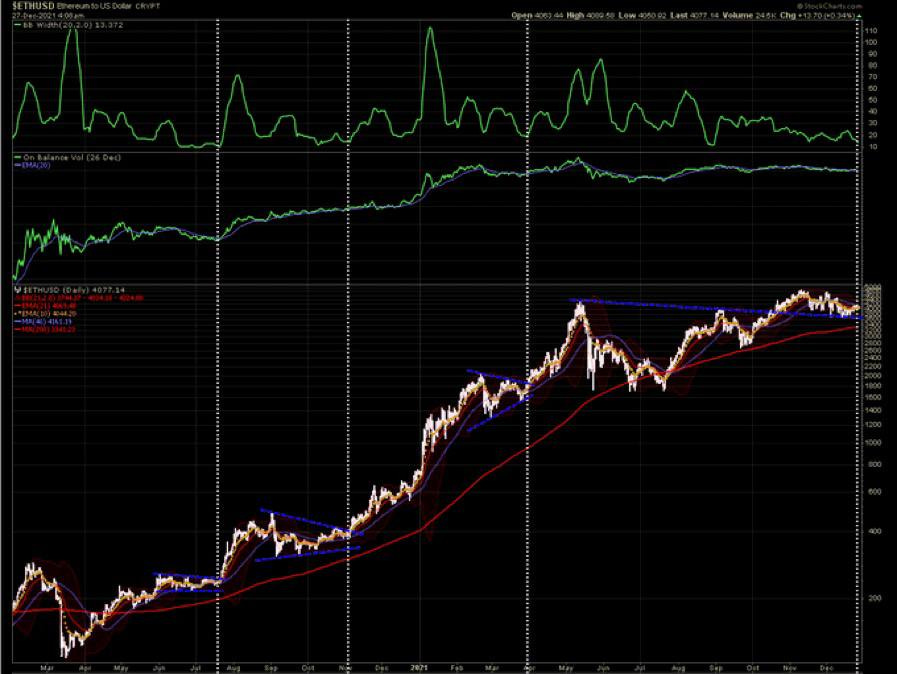Select the orange EMA(10) overlay legend entry
This screenshot has width=897, height=674.
pos(45,314)
